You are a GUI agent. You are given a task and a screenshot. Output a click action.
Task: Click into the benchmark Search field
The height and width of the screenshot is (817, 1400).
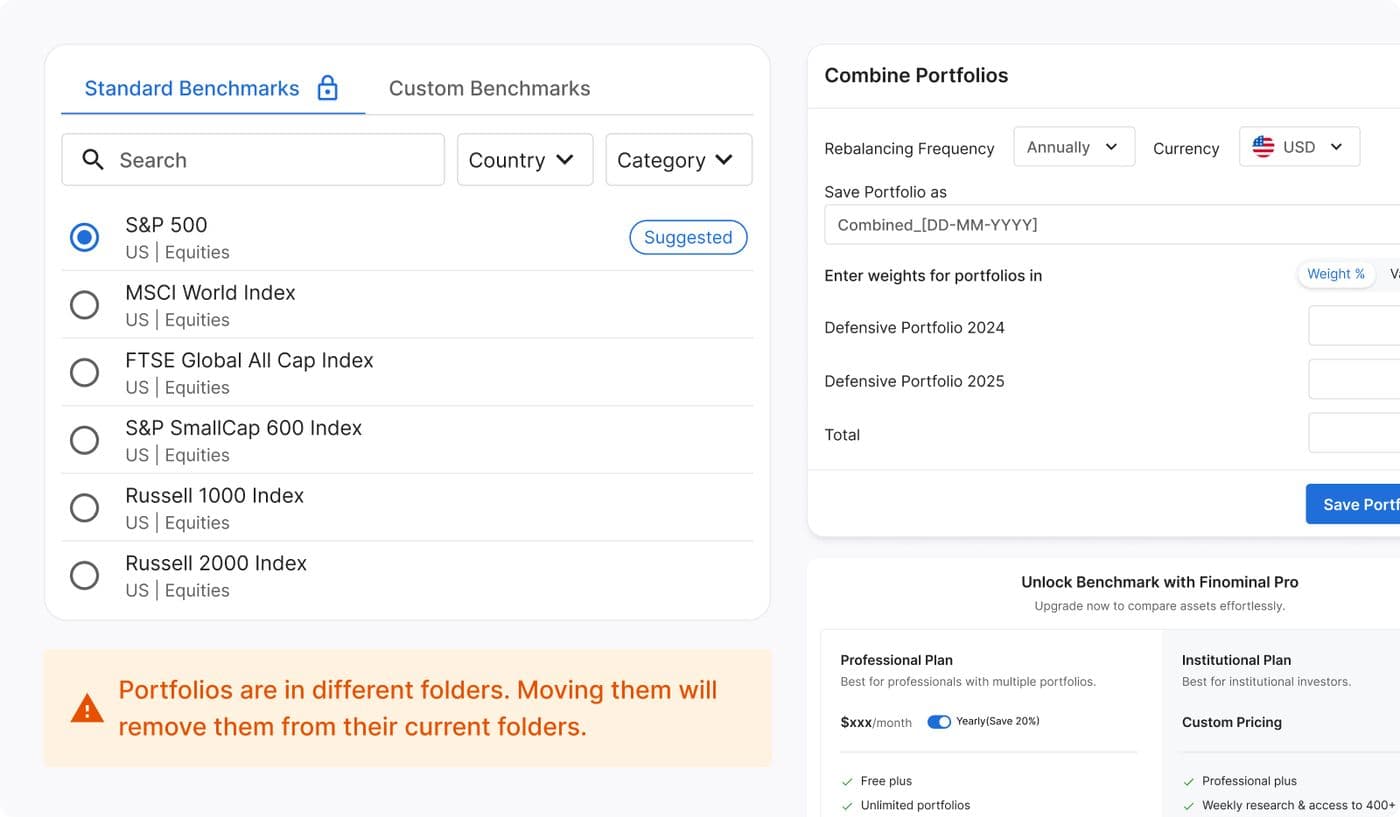253,160
